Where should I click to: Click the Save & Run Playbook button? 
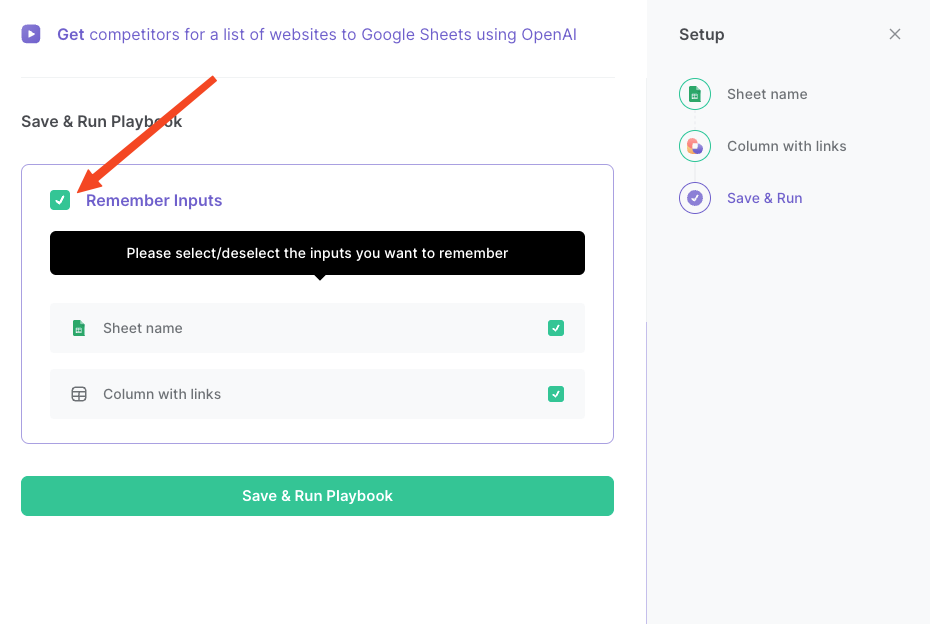tap(317, 496)
